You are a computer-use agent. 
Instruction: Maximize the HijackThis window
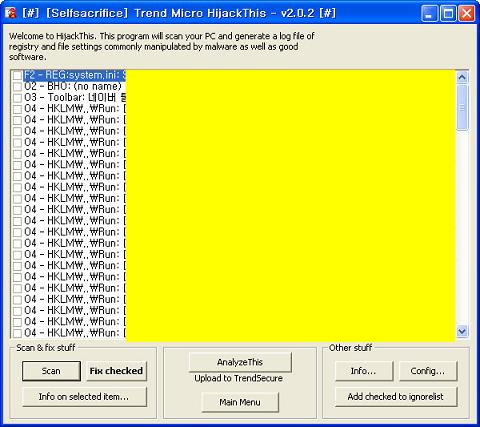448,14
